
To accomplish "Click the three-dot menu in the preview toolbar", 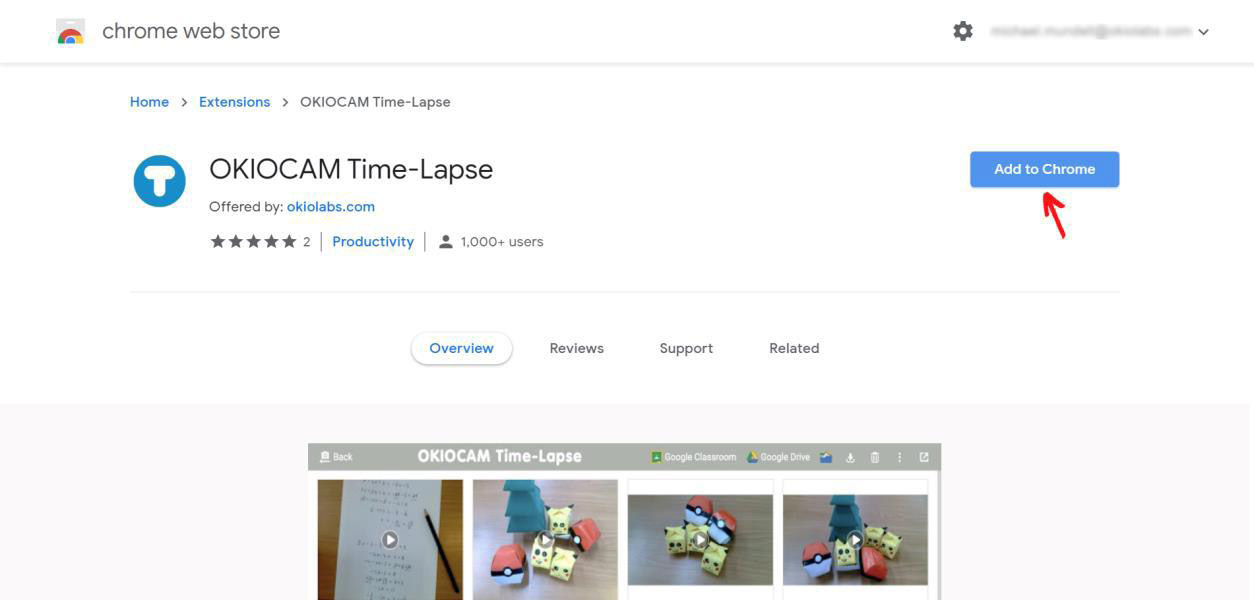I will [x=900, y=457].
